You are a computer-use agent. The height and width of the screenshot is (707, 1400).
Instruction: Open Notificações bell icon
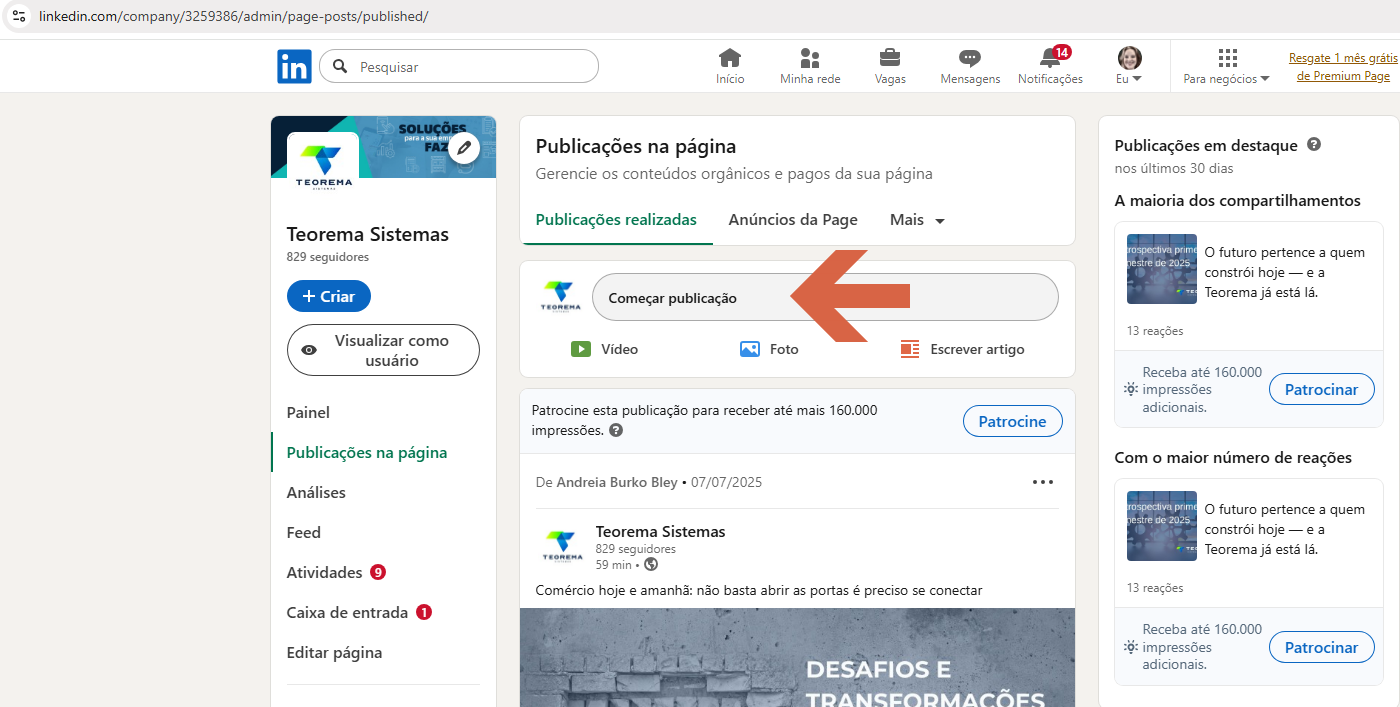1050,58
